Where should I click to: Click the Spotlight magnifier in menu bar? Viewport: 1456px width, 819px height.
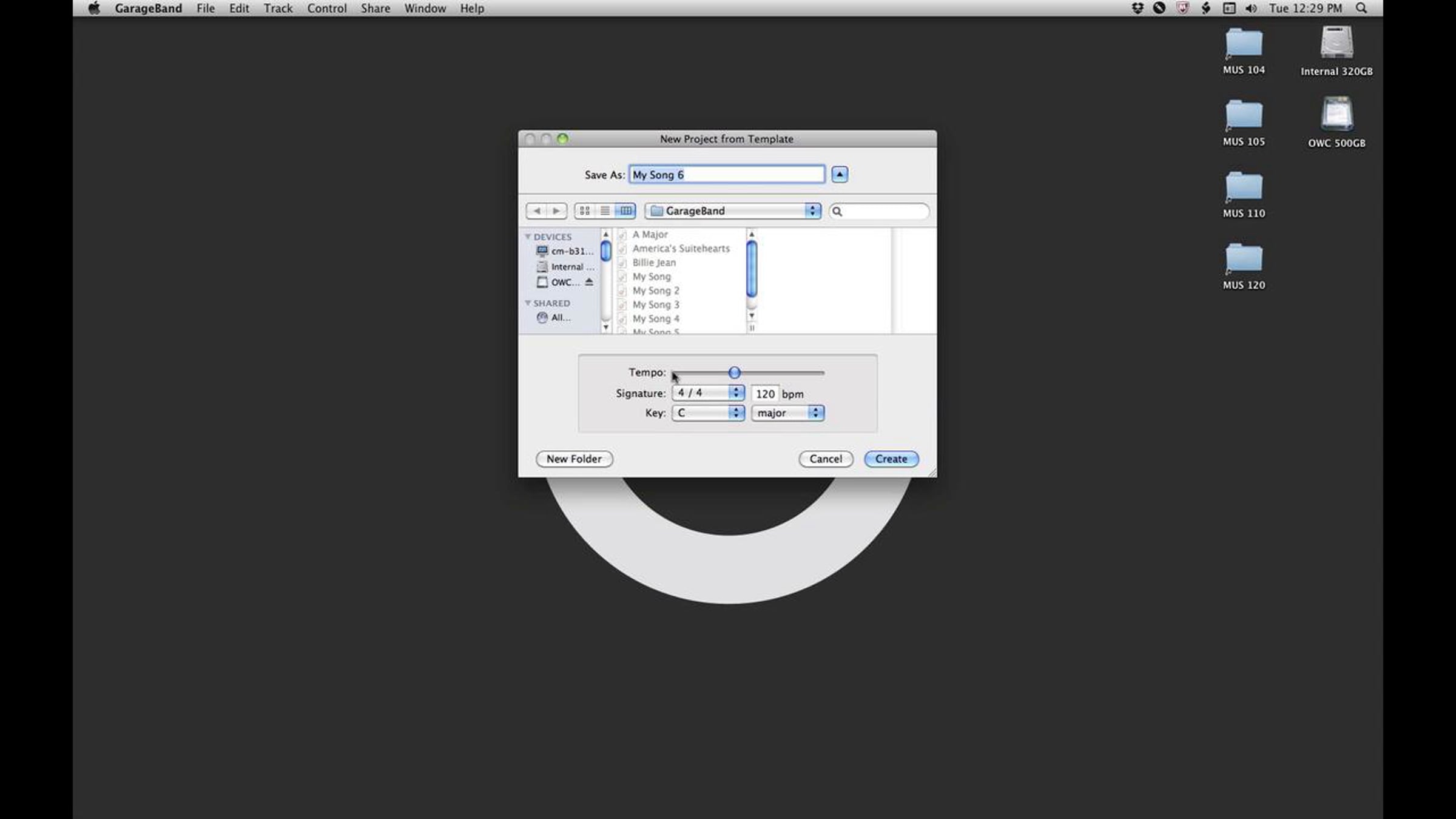[1361, 8]
